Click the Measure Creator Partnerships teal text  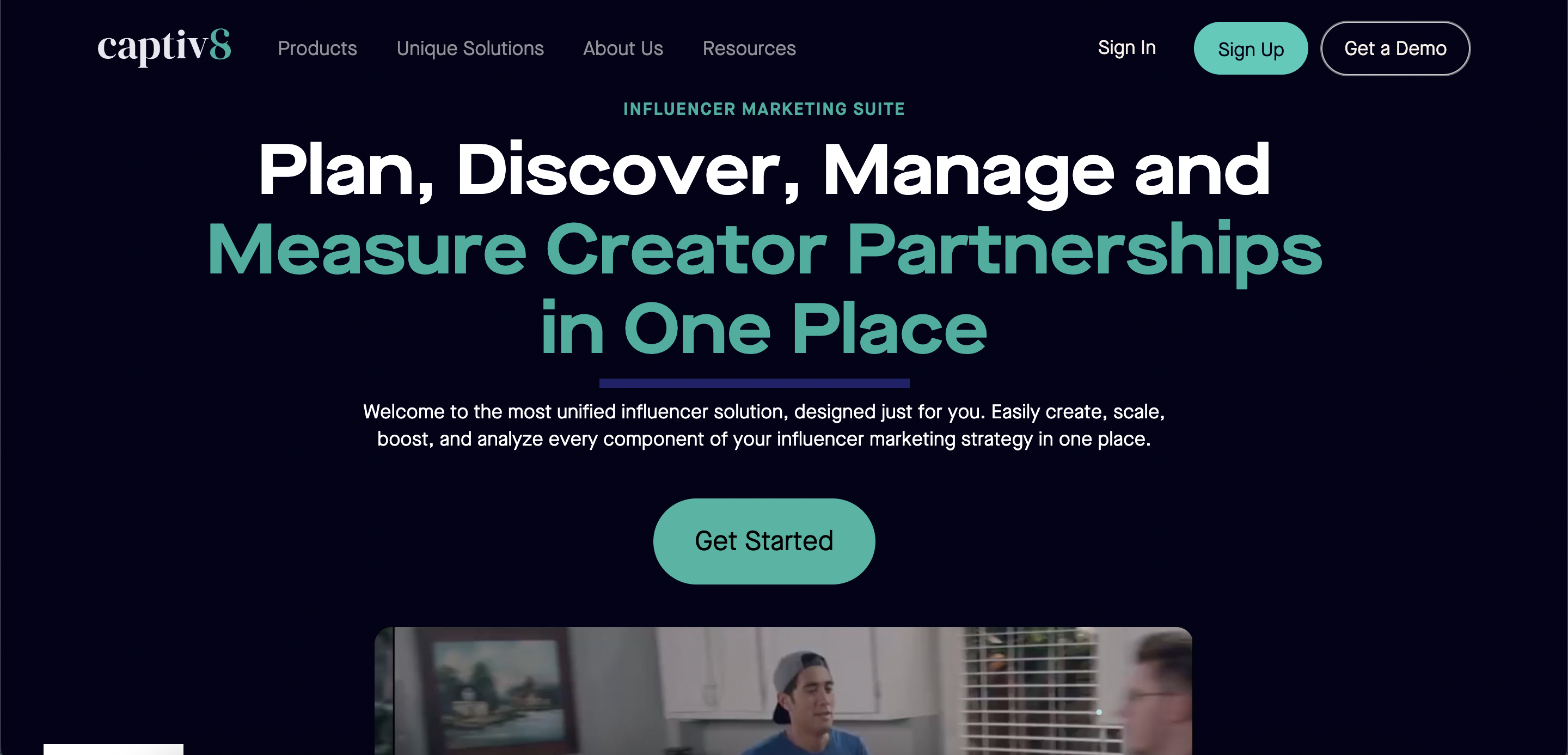tap(764, 251)
